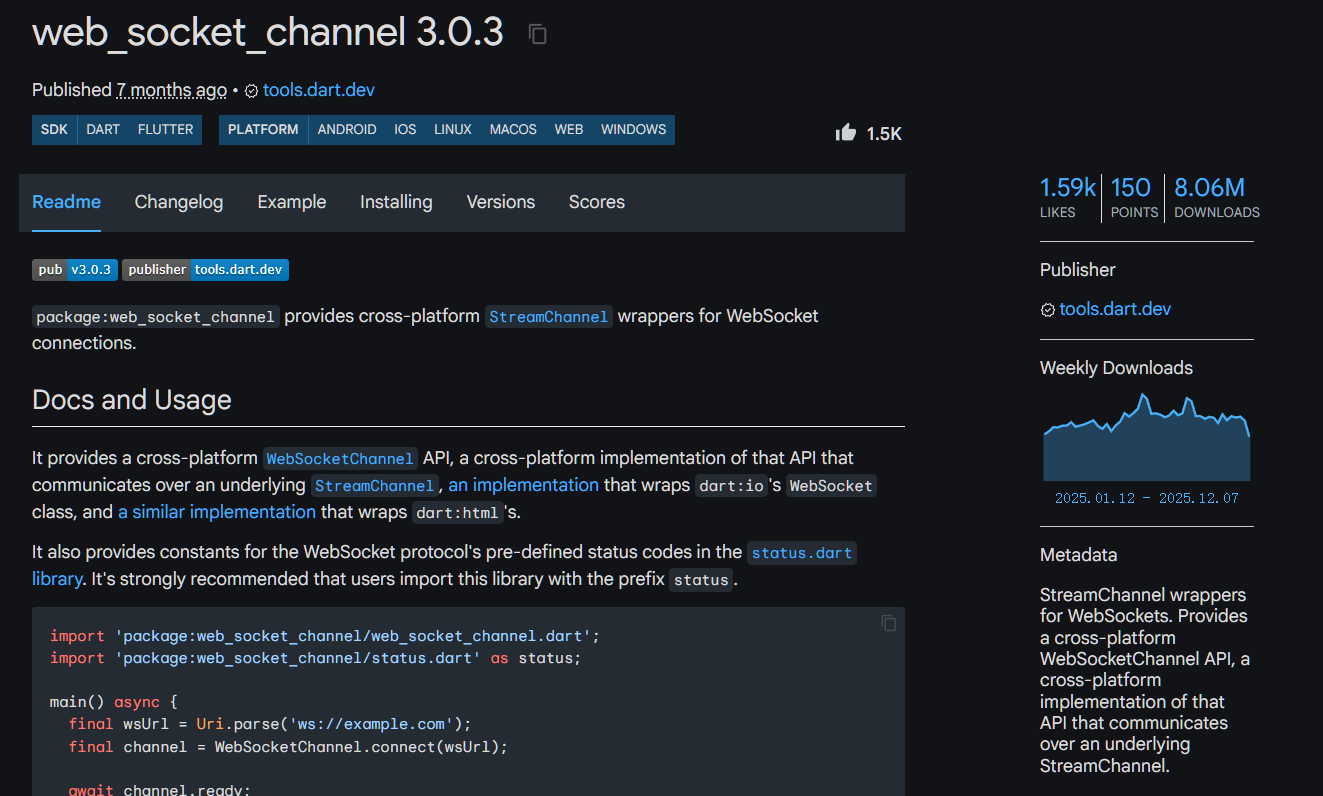
Task: Click the StreamChannel link in intro
Action: (x=548, y=317)
